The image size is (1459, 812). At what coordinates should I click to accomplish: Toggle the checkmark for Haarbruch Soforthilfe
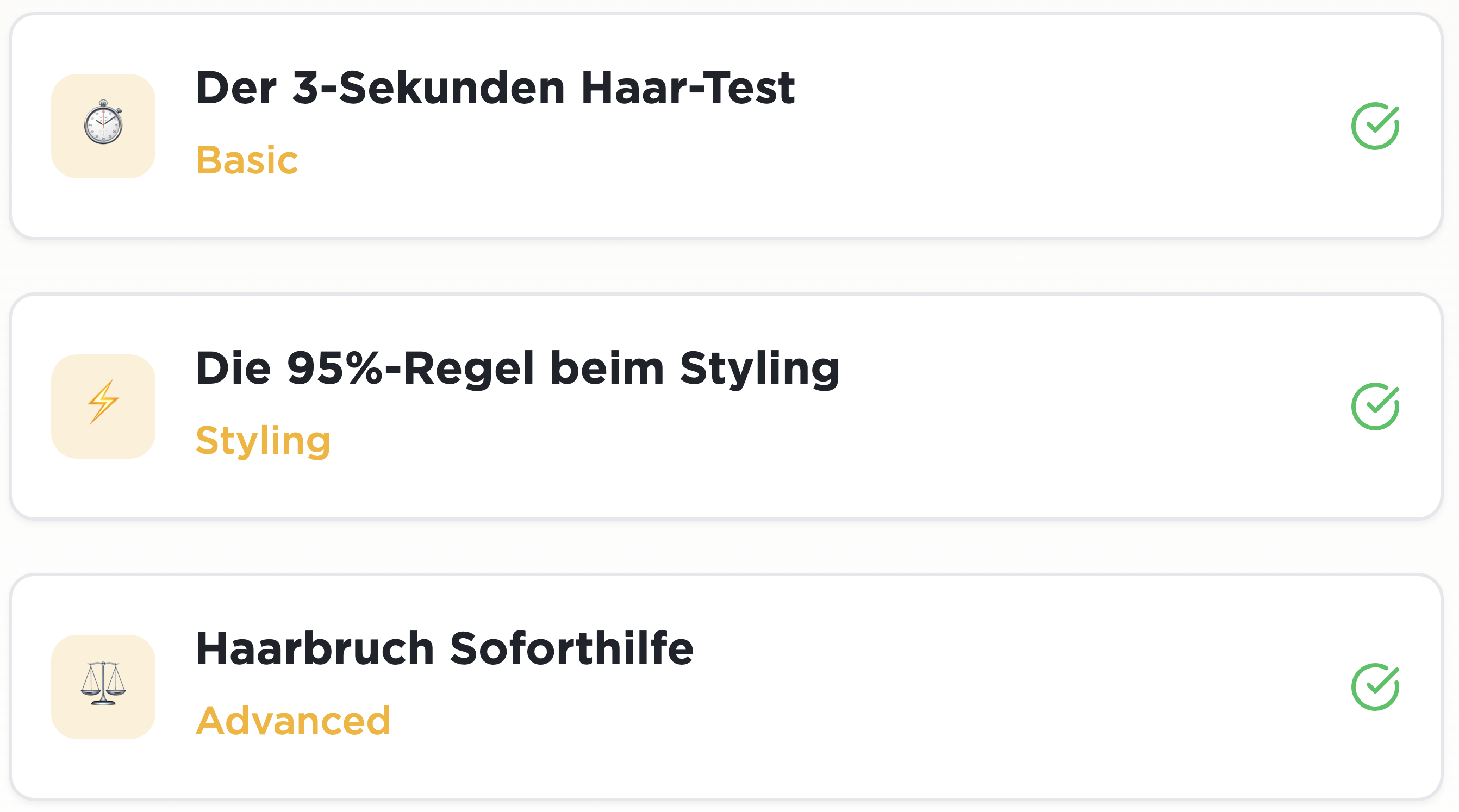point(1375,686)
